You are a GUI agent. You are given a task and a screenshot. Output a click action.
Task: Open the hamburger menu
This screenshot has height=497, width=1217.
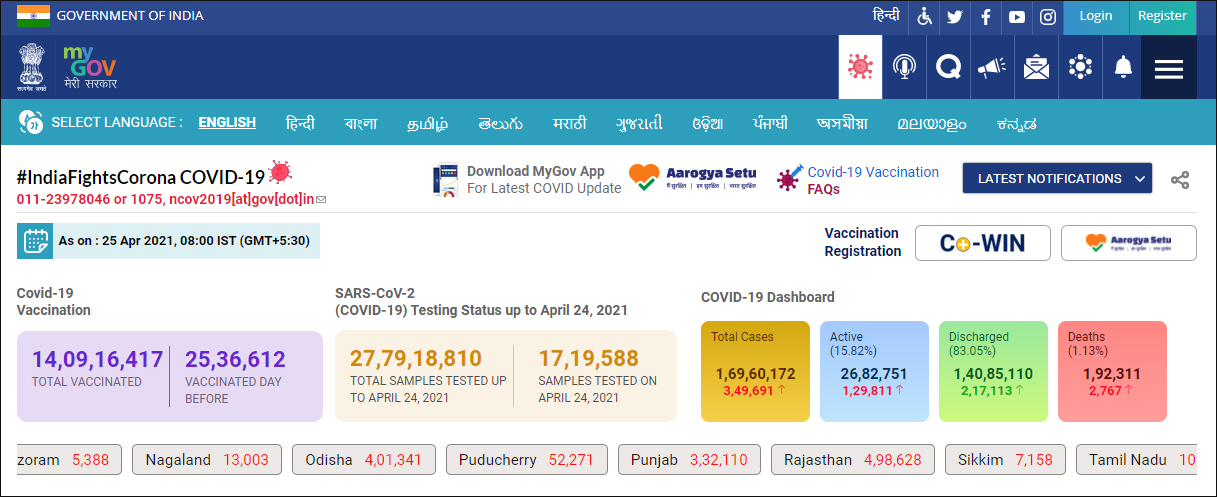[1168, 67]
